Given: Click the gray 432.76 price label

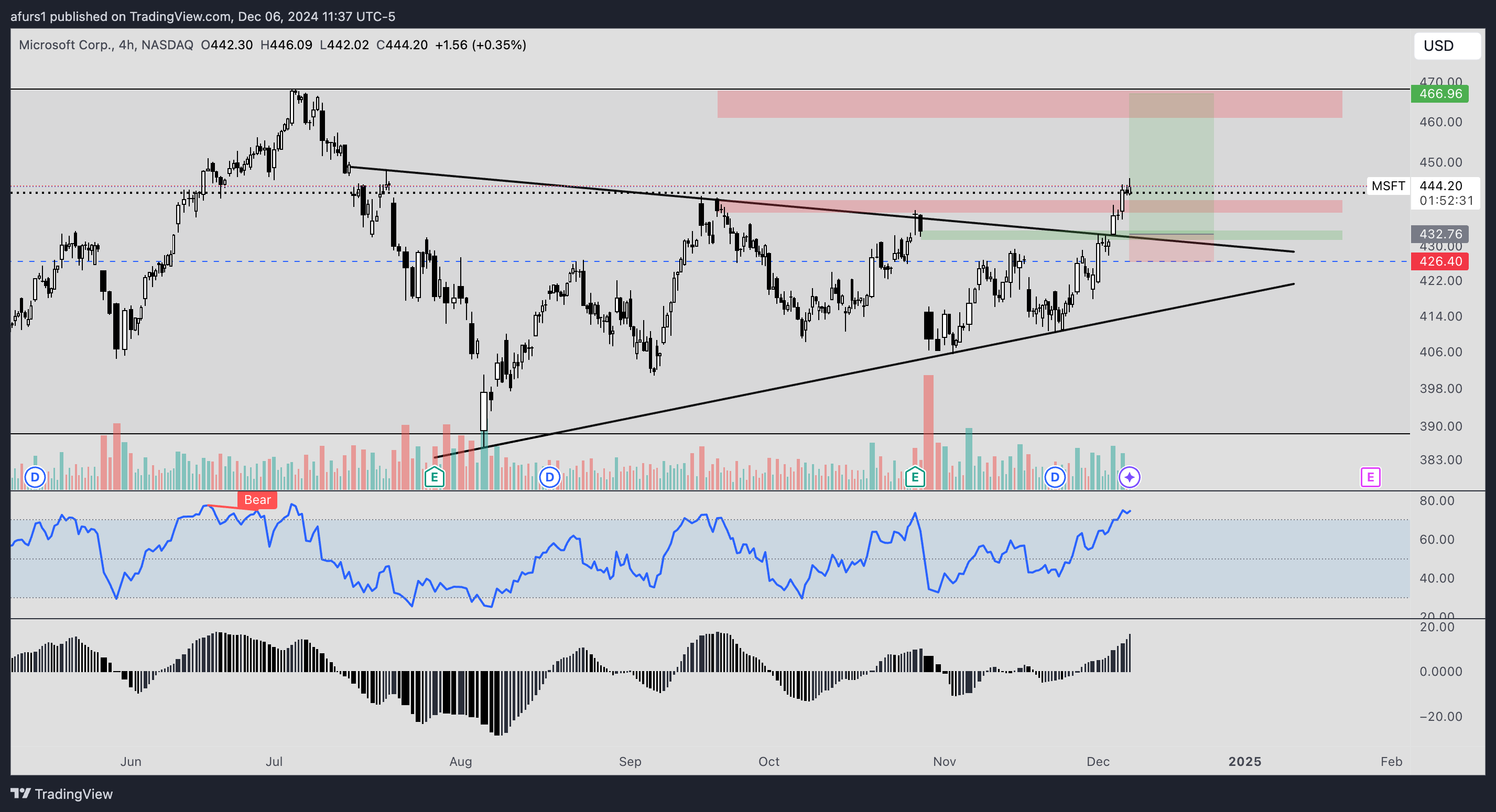Looking at the screenshot, I should [x=1440, y=234].
